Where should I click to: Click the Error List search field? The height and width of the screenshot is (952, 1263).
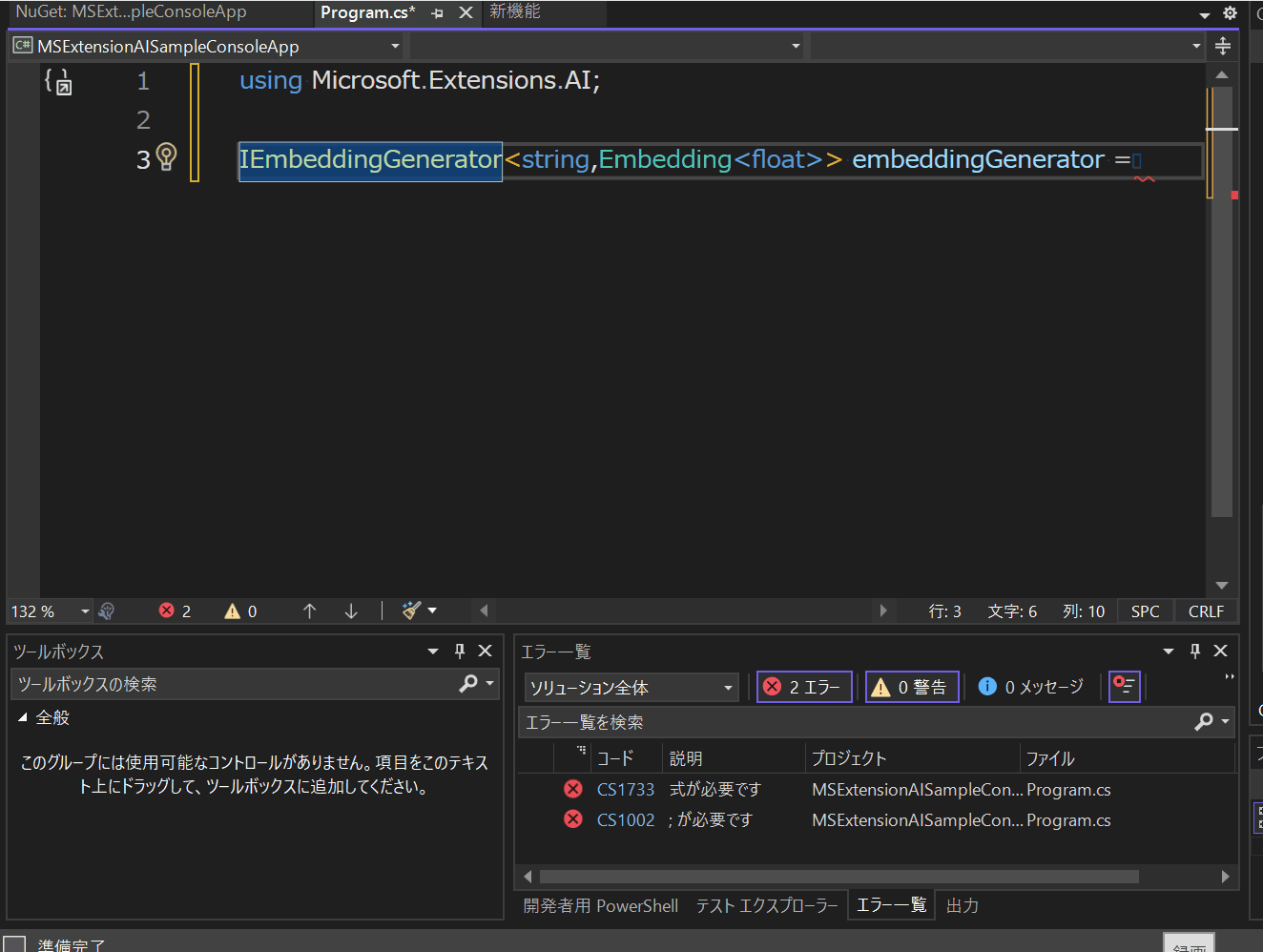(x=854, y=722)
